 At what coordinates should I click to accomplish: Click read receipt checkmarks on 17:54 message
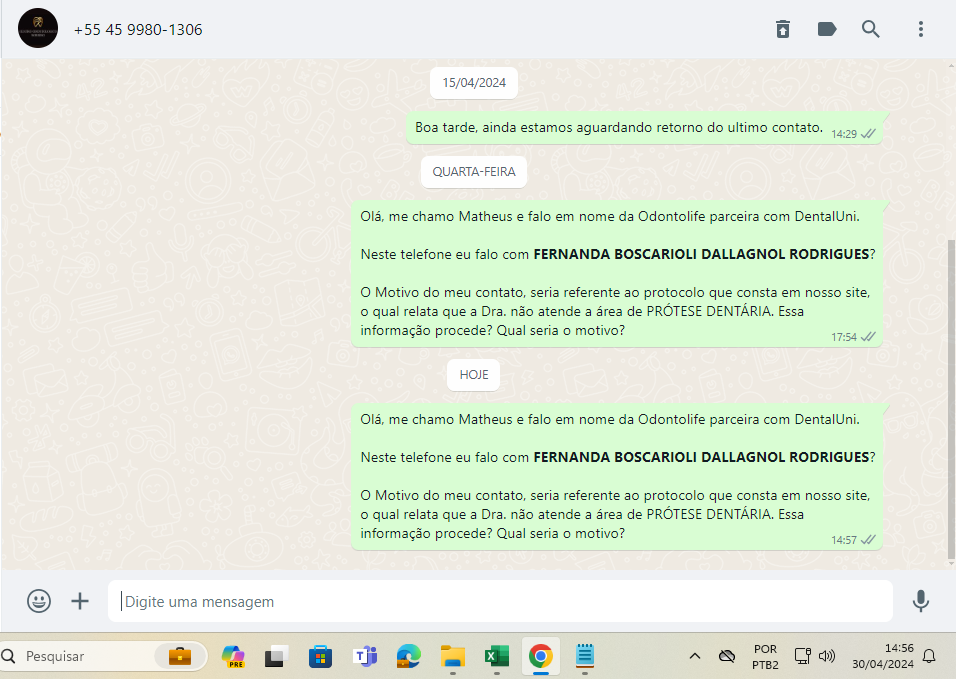click(x=868, y=337)
